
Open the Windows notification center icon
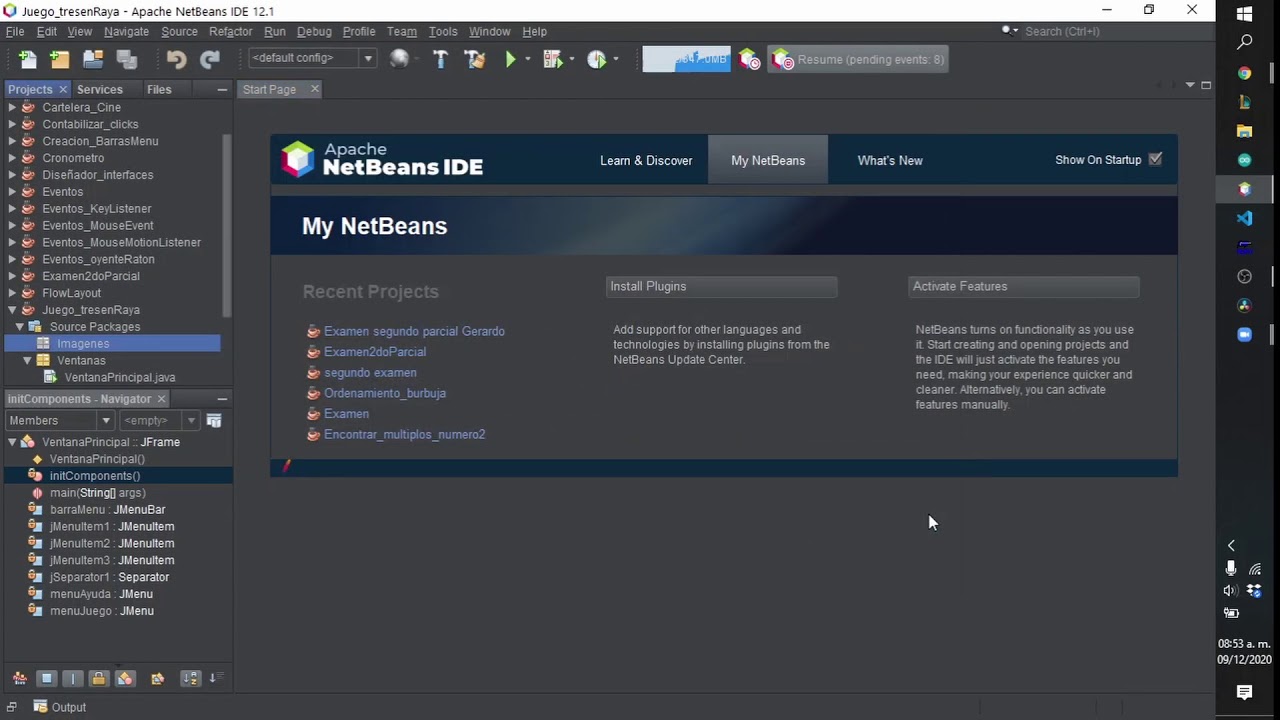[1244, 692]
